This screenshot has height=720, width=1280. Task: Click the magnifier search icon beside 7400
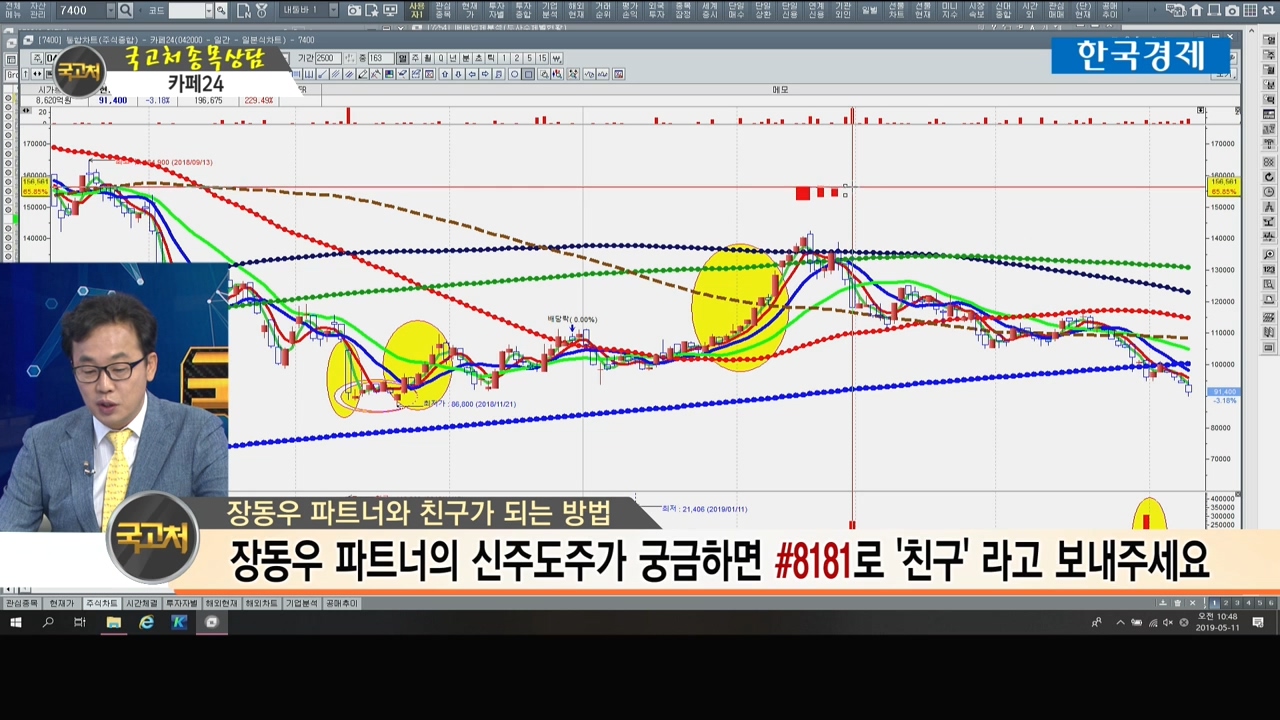125,11
